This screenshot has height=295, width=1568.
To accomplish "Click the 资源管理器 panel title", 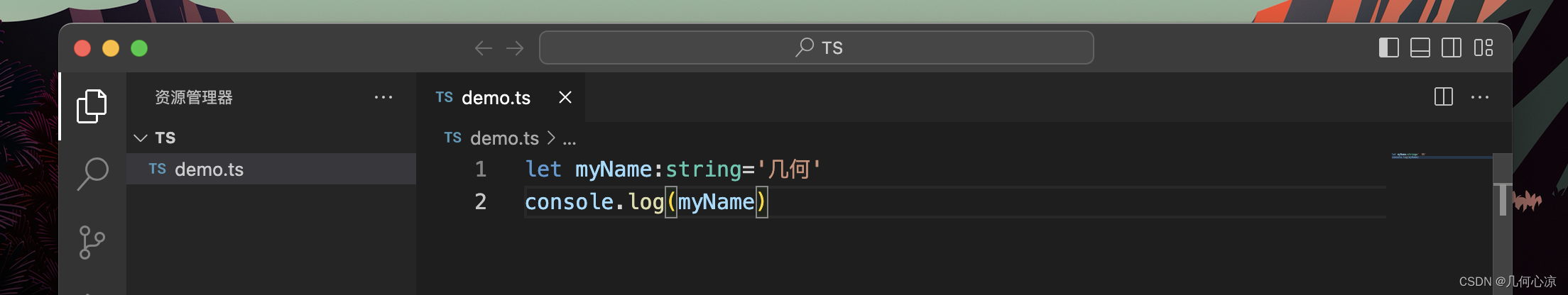I will click(x=194, y=97).
